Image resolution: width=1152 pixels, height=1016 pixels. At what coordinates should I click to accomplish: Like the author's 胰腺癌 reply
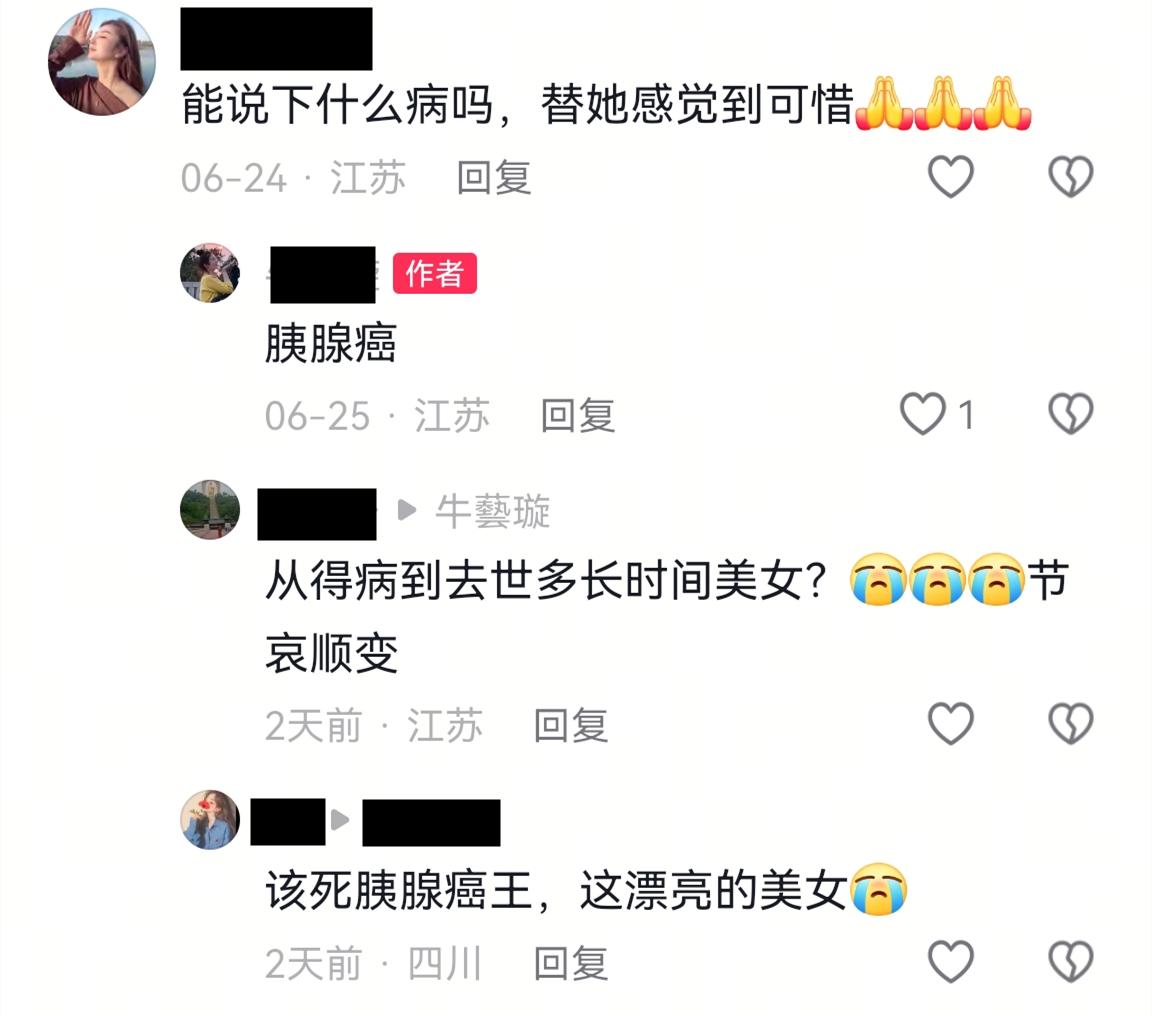click(x=923, y=414)
